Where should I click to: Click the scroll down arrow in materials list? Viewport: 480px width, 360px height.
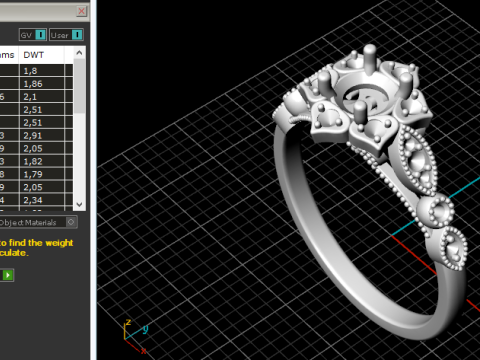coord(79,204)
